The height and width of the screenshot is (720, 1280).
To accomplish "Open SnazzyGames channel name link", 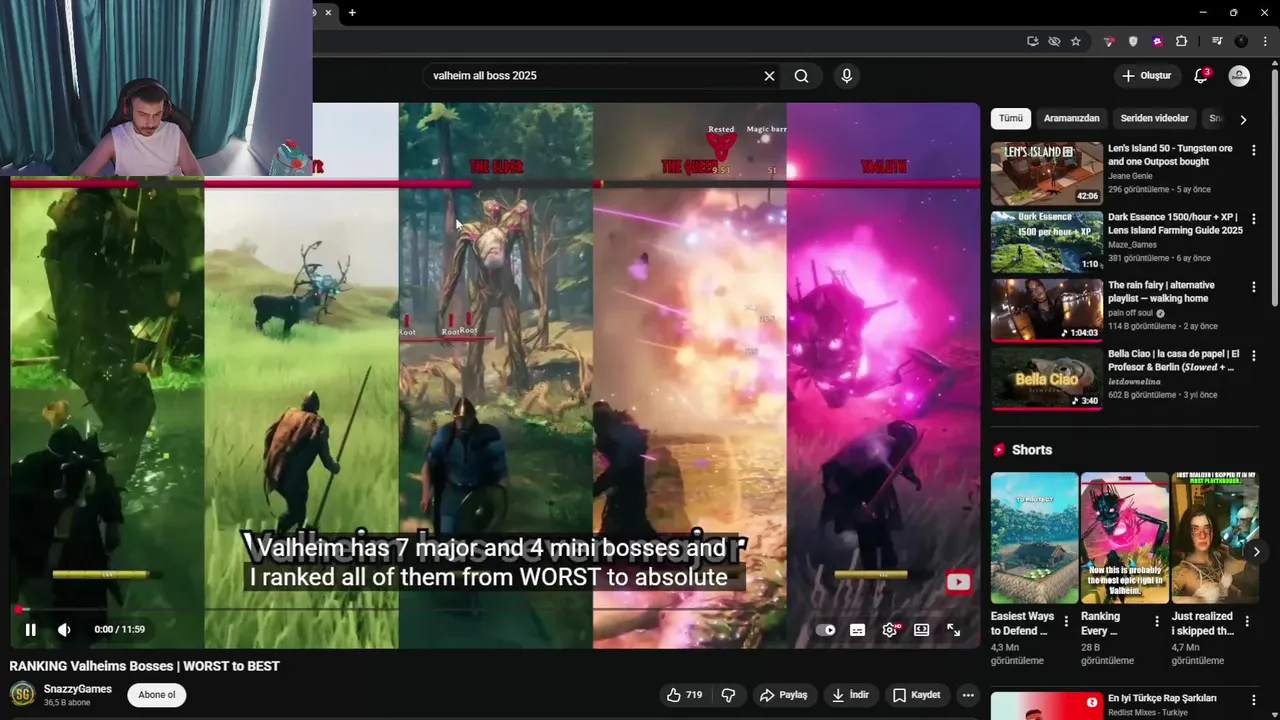I will pos(78,689).
